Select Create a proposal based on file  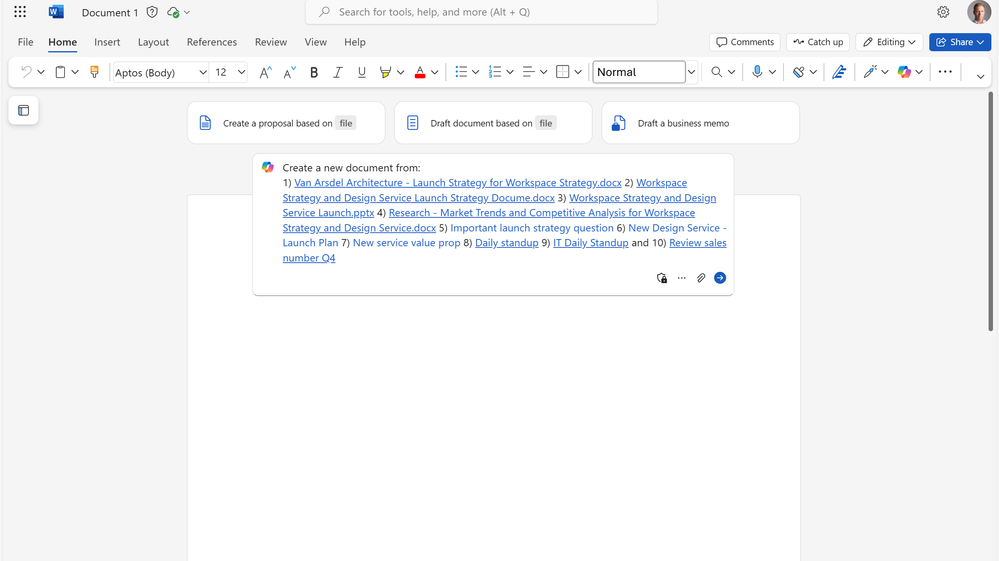[286, 123]
